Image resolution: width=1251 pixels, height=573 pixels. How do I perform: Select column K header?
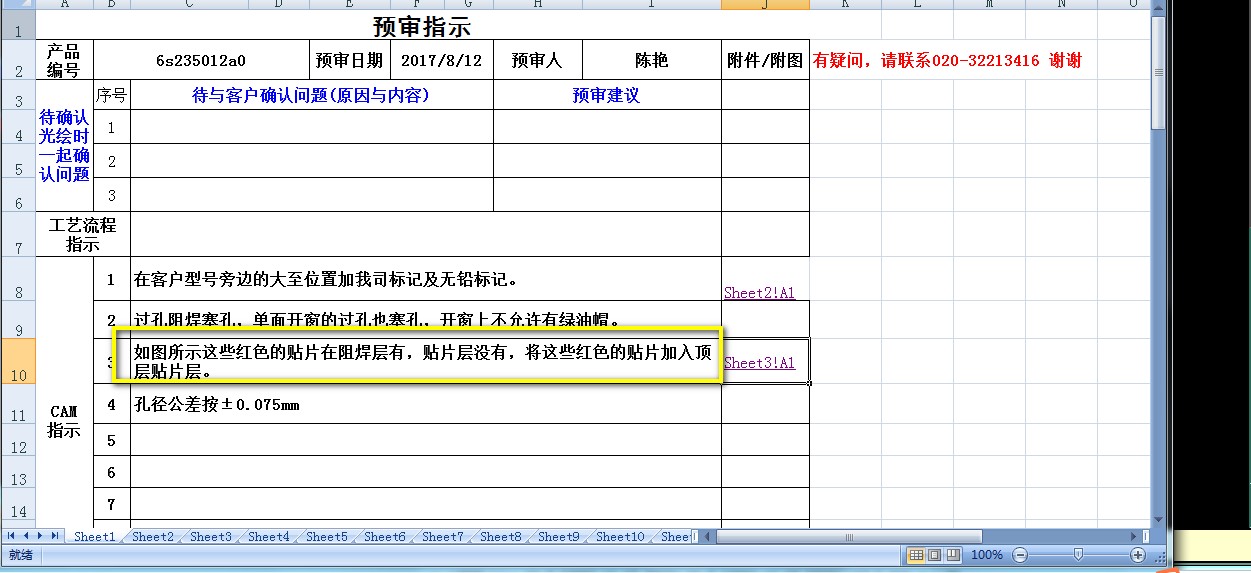click(x=845, y=4)
